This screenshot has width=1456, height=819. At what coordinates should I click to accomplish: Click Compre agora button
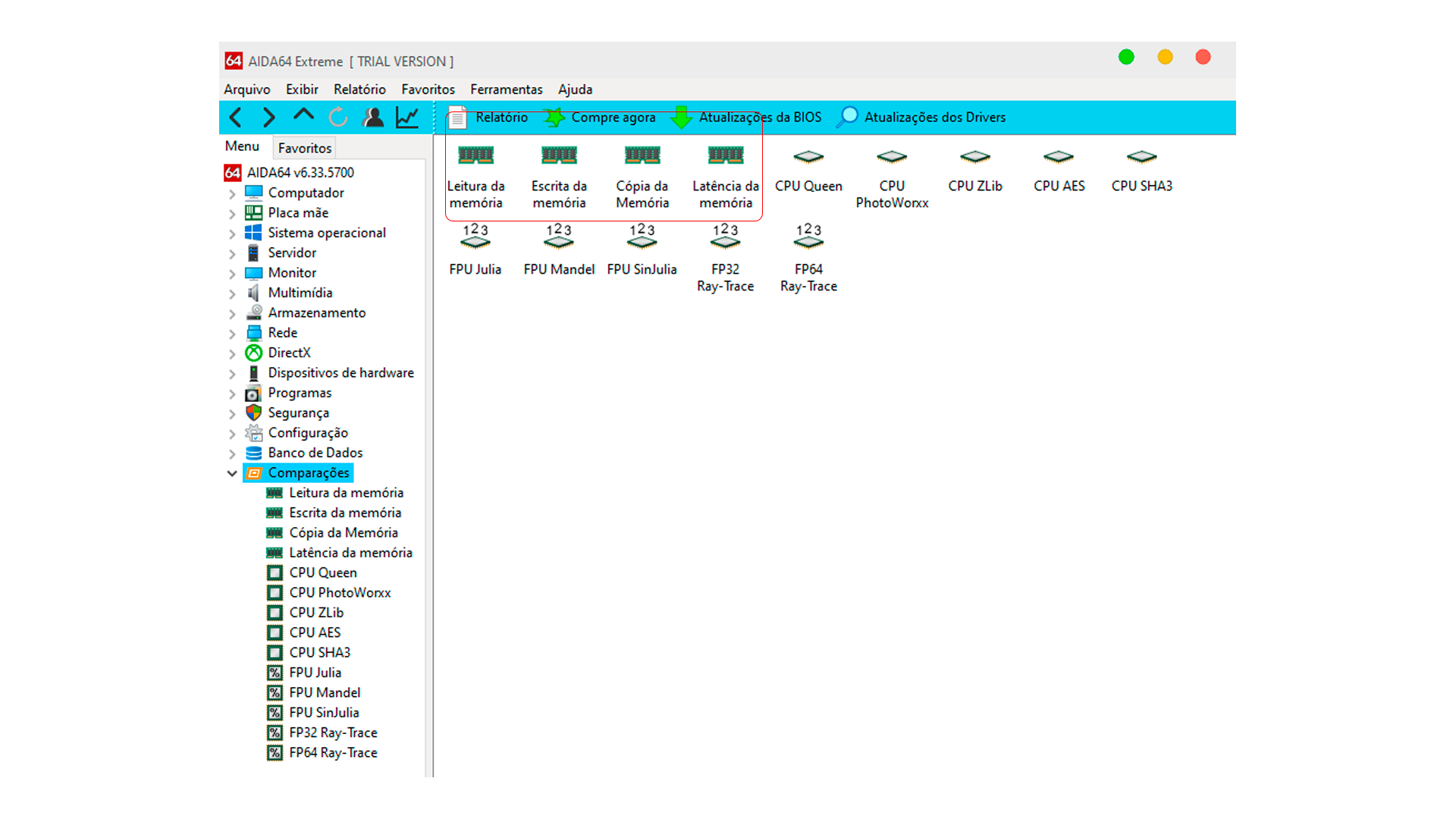(x=601, y=118)
